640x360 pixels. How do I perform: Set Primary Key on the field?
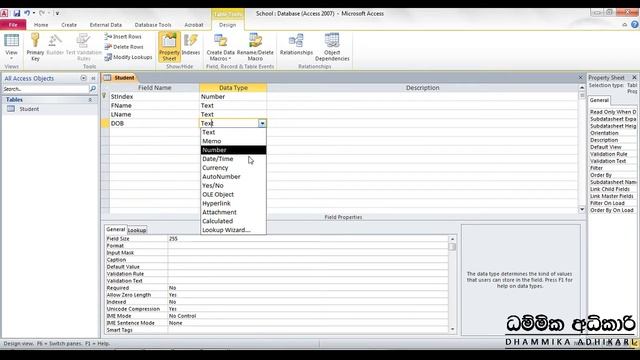(x=35, y=47)
